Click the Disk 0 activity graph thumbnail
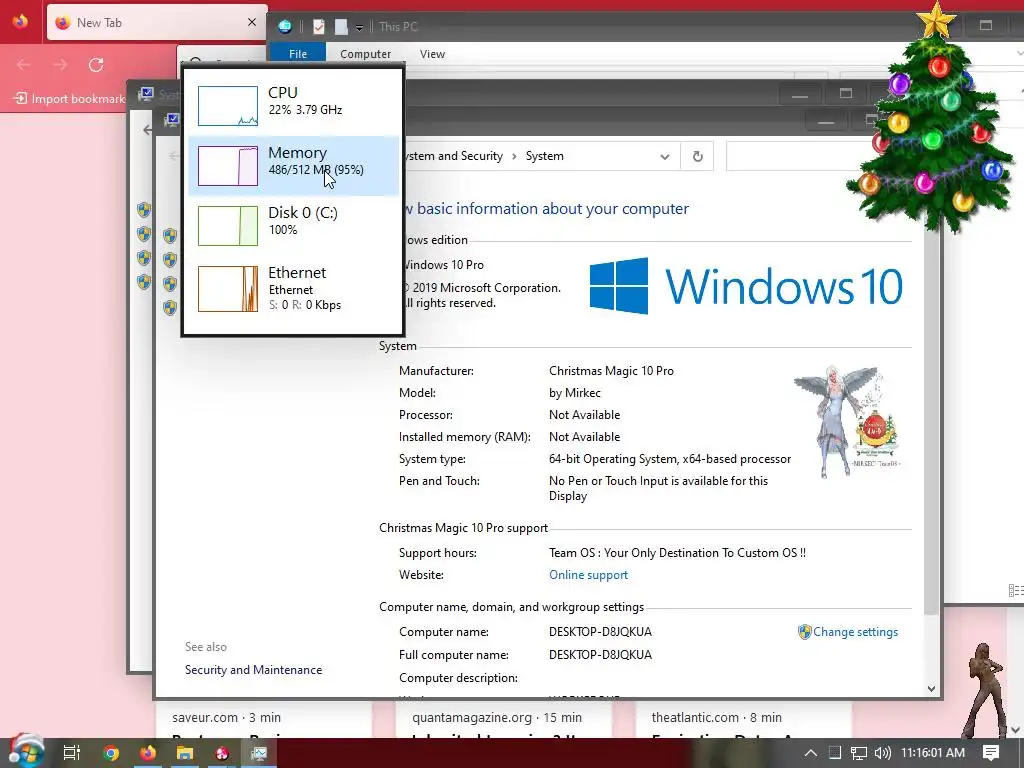The image size is (1024, 768). tap(228, 226)
